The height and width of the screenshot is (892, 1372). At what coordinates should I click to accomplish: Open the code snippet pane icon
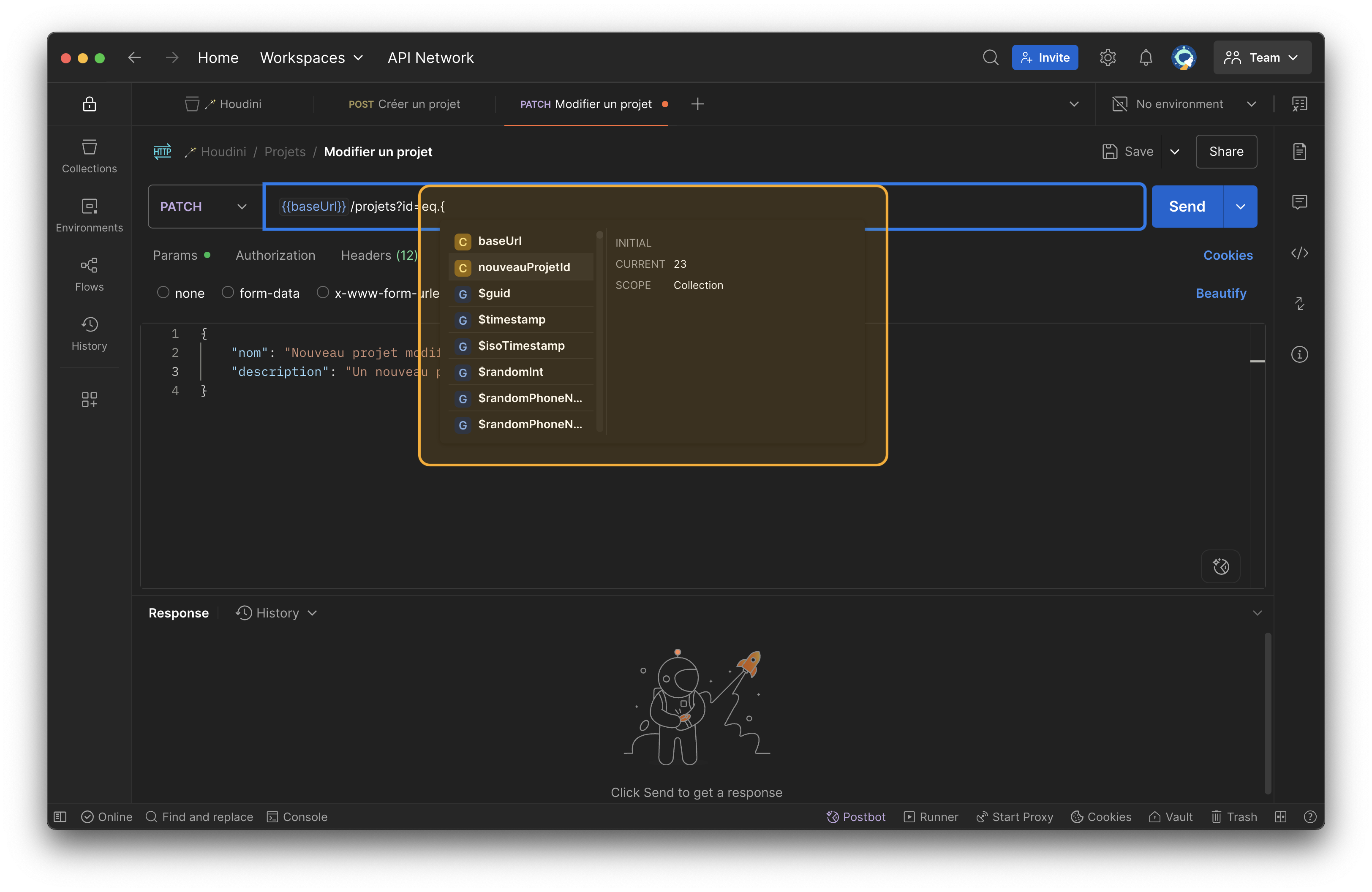1299,253
